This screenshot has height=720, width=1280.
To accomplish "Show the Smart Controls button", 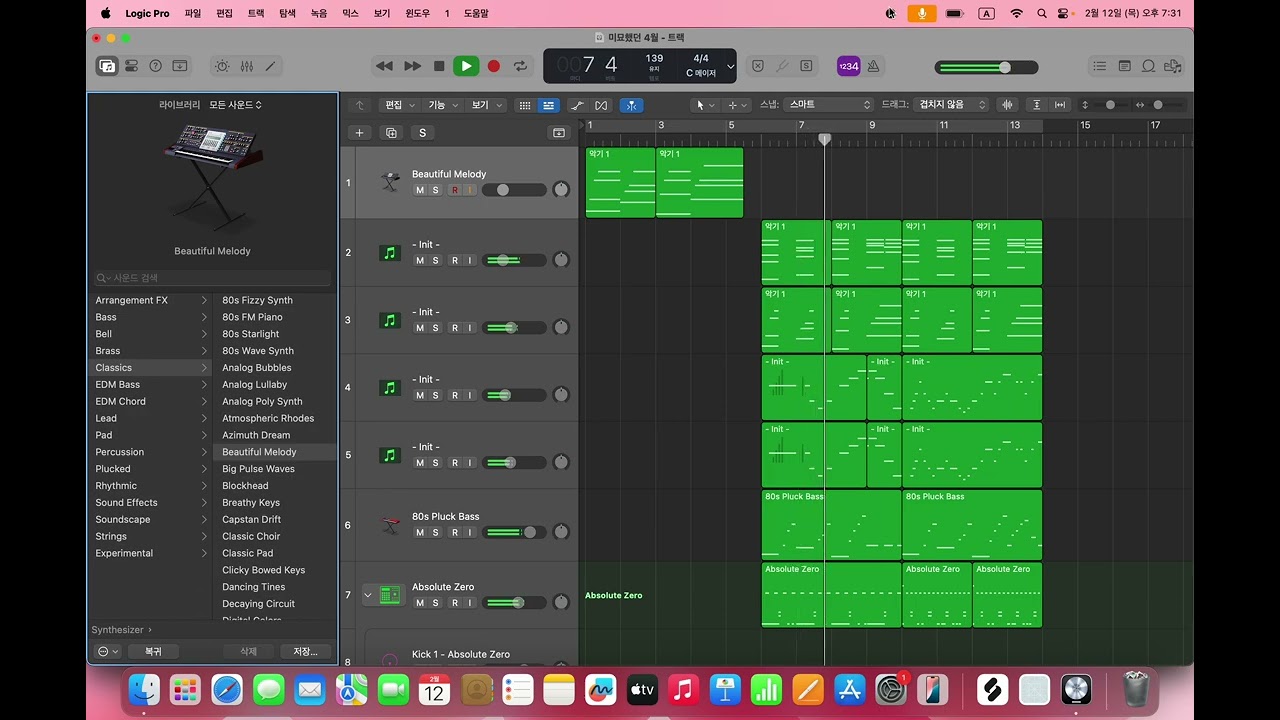I will [x=221, y=66].
